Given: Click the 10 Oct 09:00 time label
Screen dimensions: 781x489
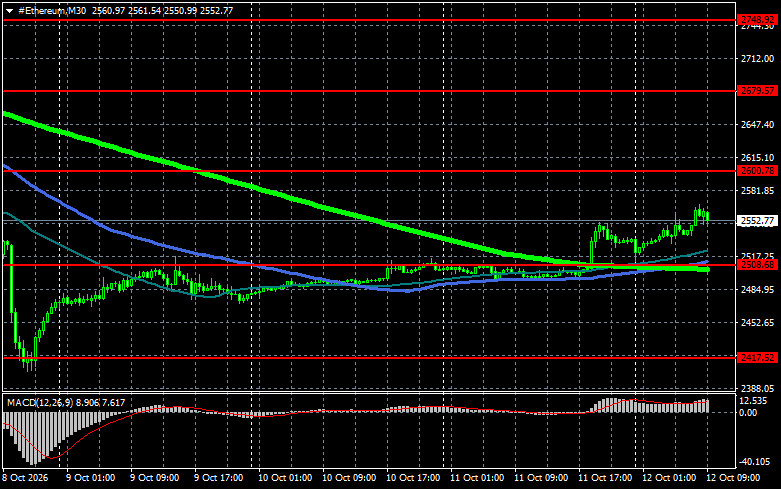Looking at the screenshot, I should (x=349, y=478).
